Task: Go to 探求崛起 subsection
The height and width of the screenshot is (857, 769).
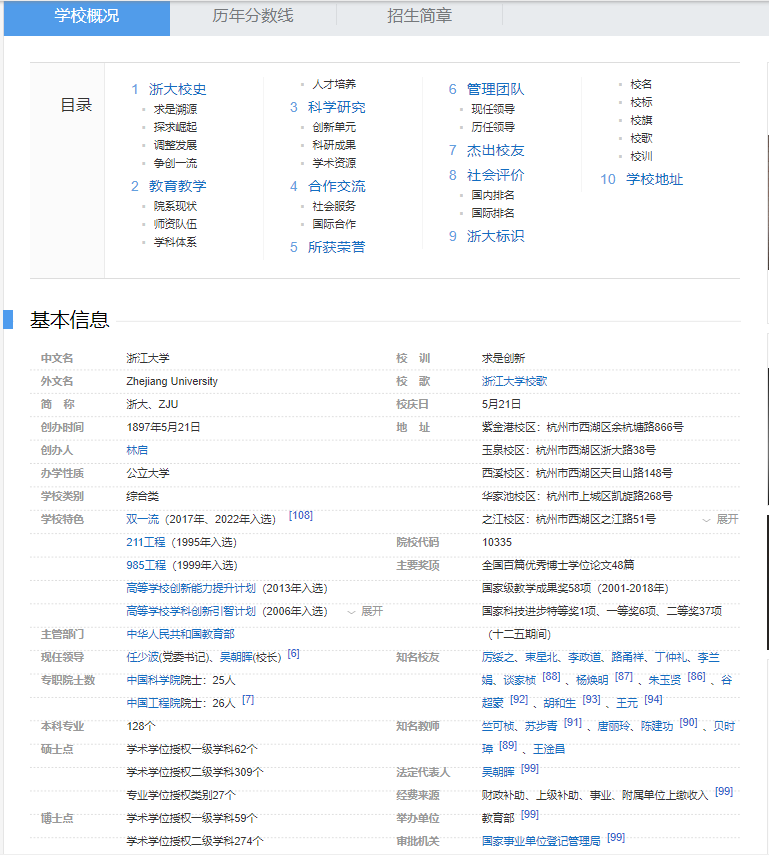Action: (175, 127)
